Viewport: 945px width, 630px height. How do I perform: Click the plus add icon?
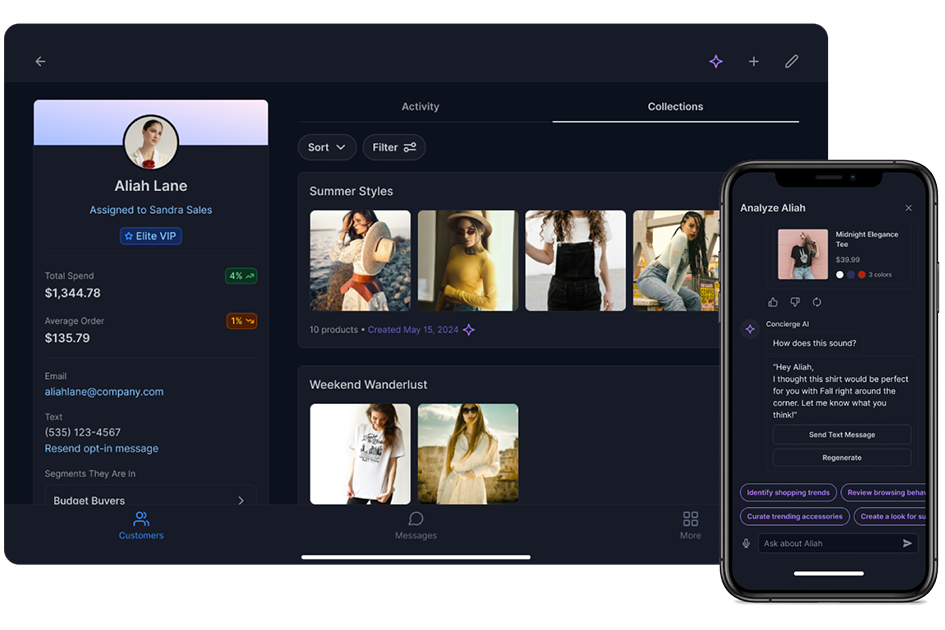click(x=754, y=62)
